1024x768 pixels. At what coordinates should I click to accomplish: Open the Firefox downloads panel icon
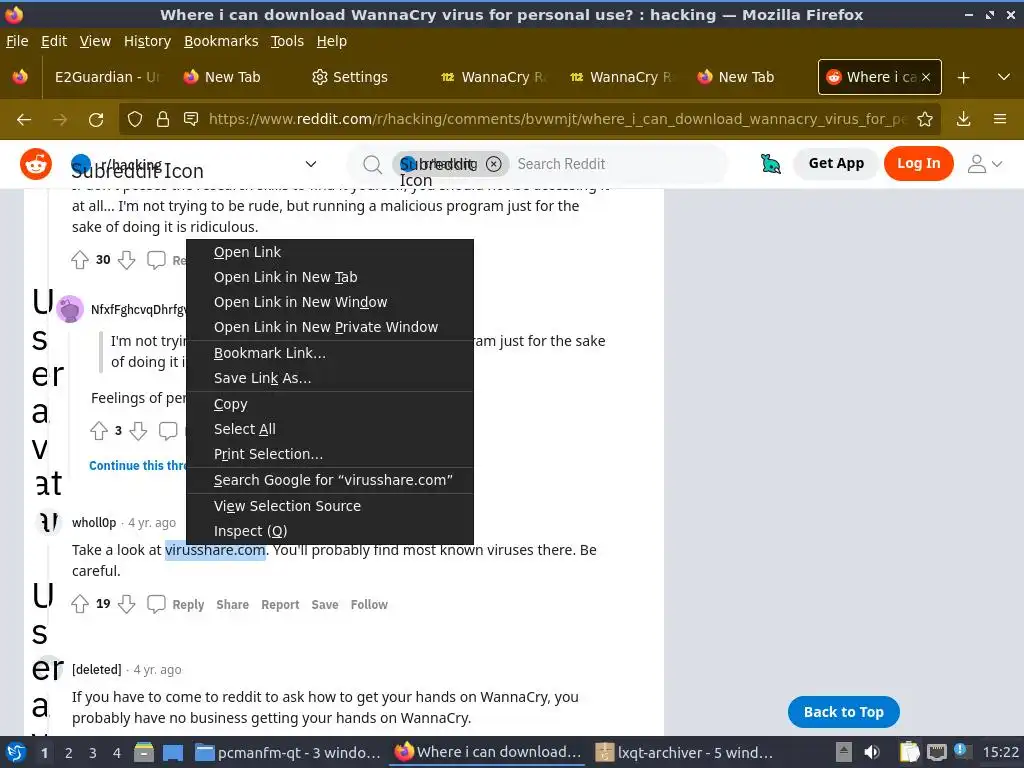[963, 119]
